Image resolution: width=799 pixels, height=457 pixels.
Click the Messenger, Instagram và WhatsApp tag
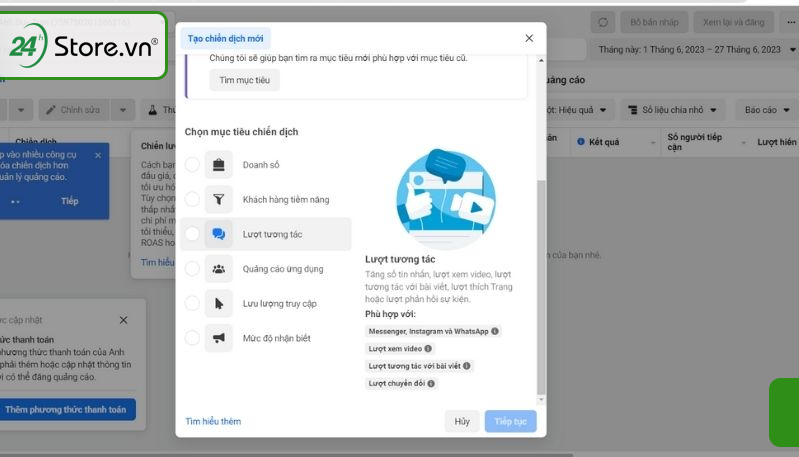(x=433, y=331)
